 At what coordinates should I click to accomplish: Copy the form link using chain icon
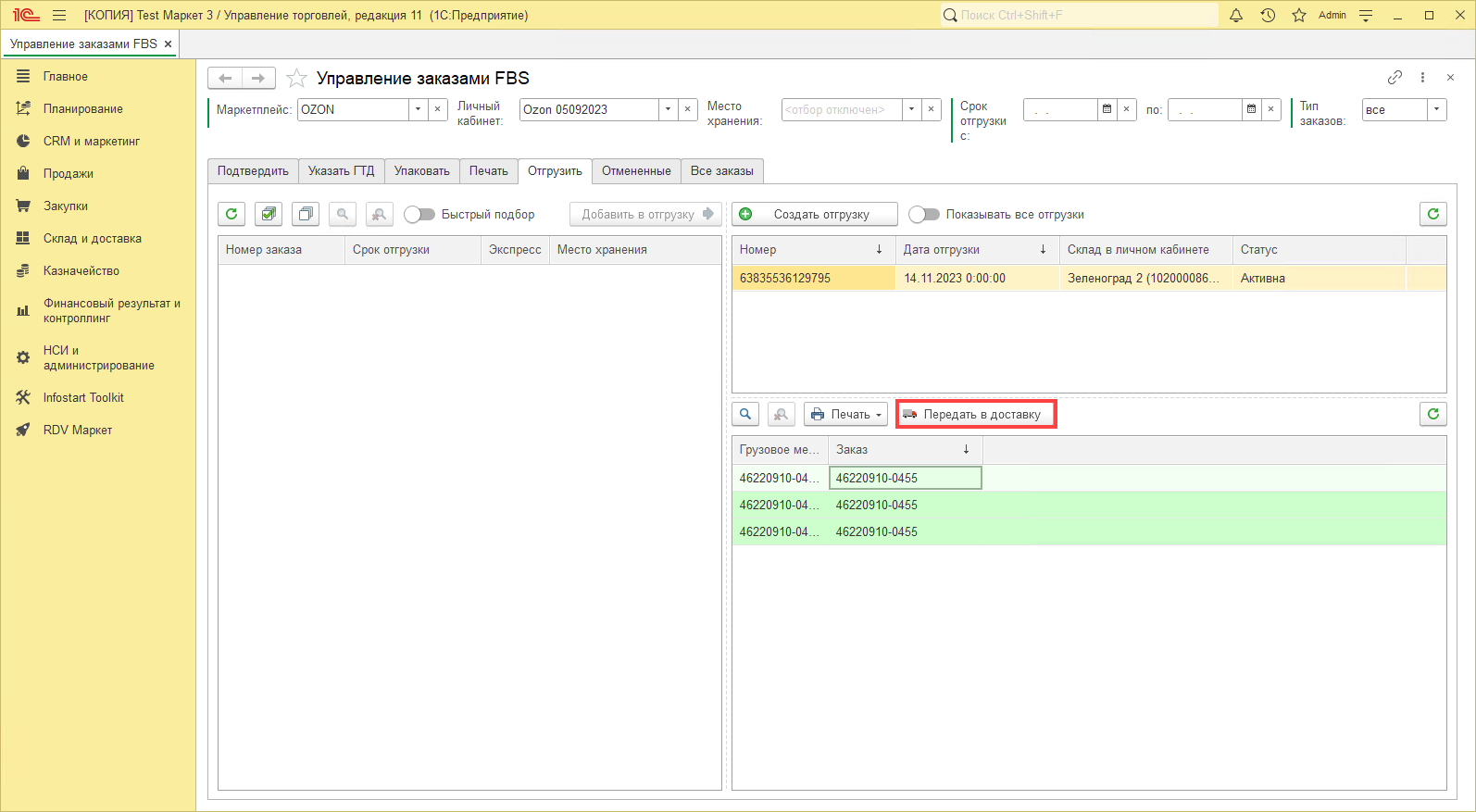1395,78
